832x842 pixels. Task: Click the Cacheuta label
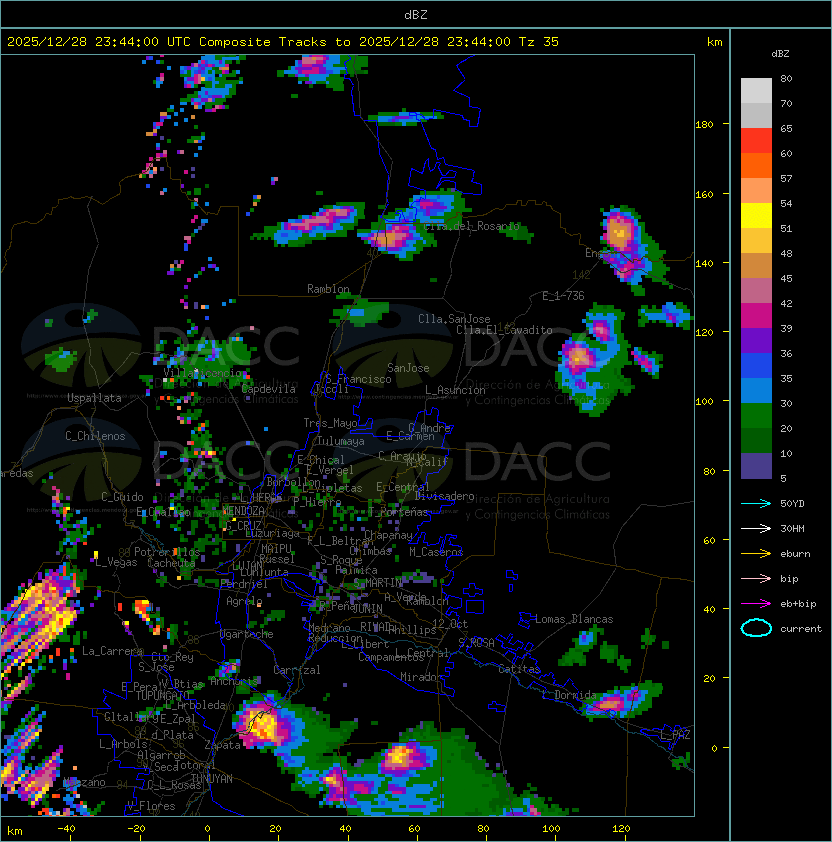171,563
